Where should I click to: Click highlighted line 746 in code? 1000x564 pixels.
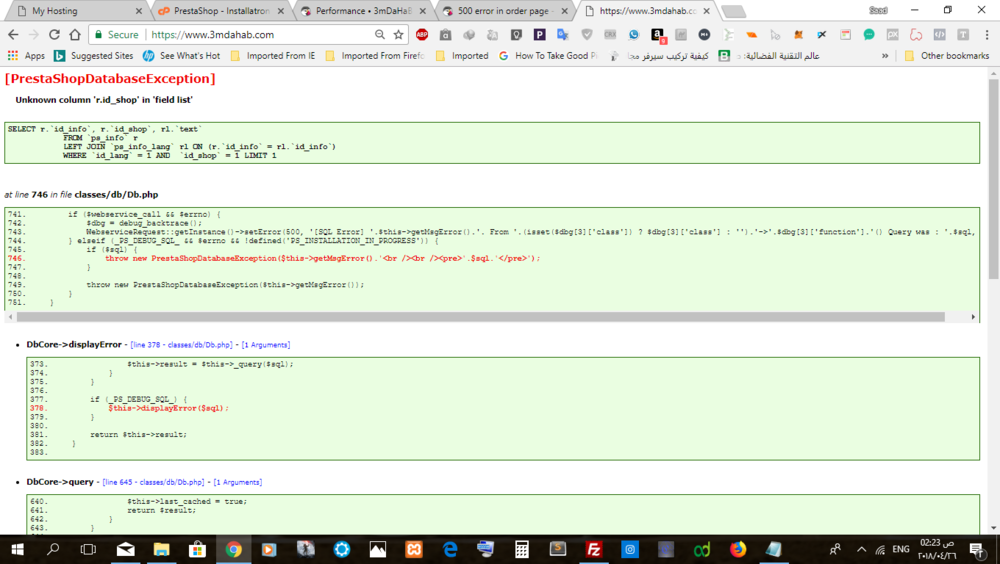pyautogui.click(x=323, y=258)
